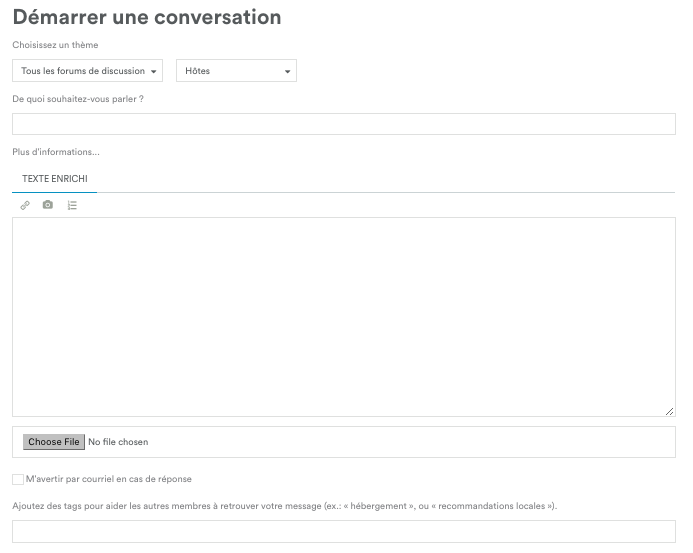The width and height of the screenshot is (693, 553).
Task: Click the insert link icon
Action: [x=25, y=205]
